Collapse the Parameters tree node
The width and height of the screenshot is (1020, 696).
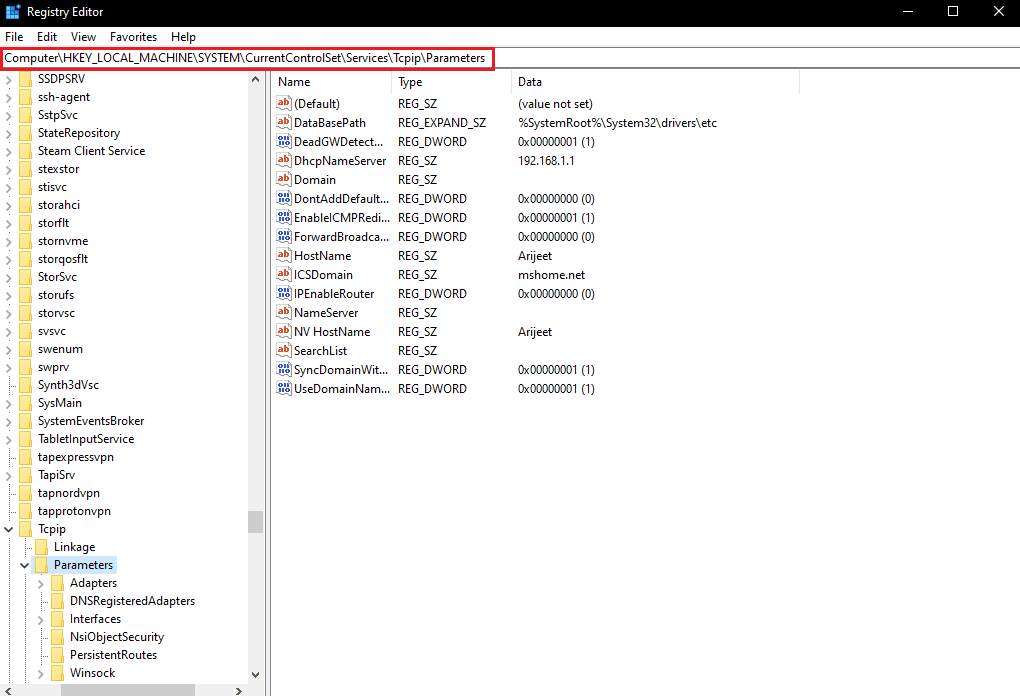(25, 565)
